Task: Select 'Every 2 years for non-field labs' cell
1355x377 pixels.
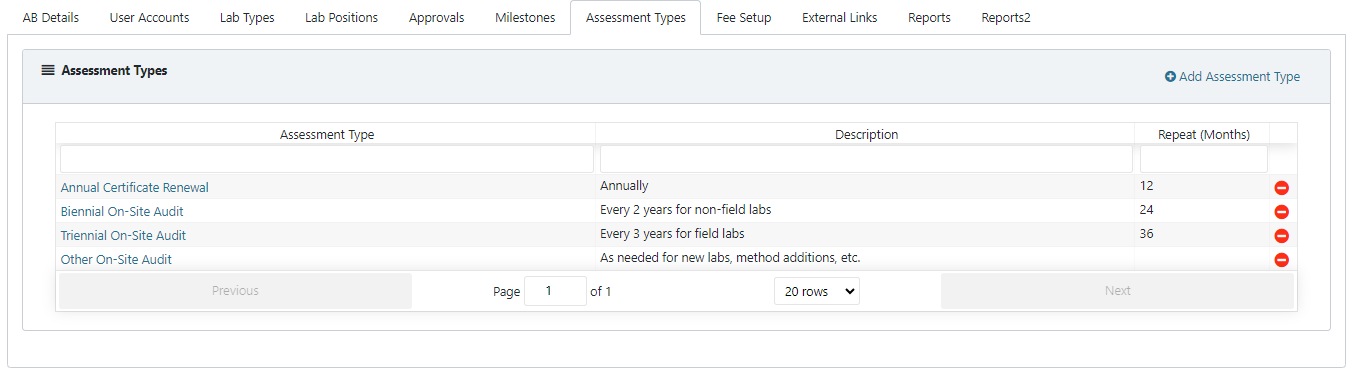Action: 866,210
